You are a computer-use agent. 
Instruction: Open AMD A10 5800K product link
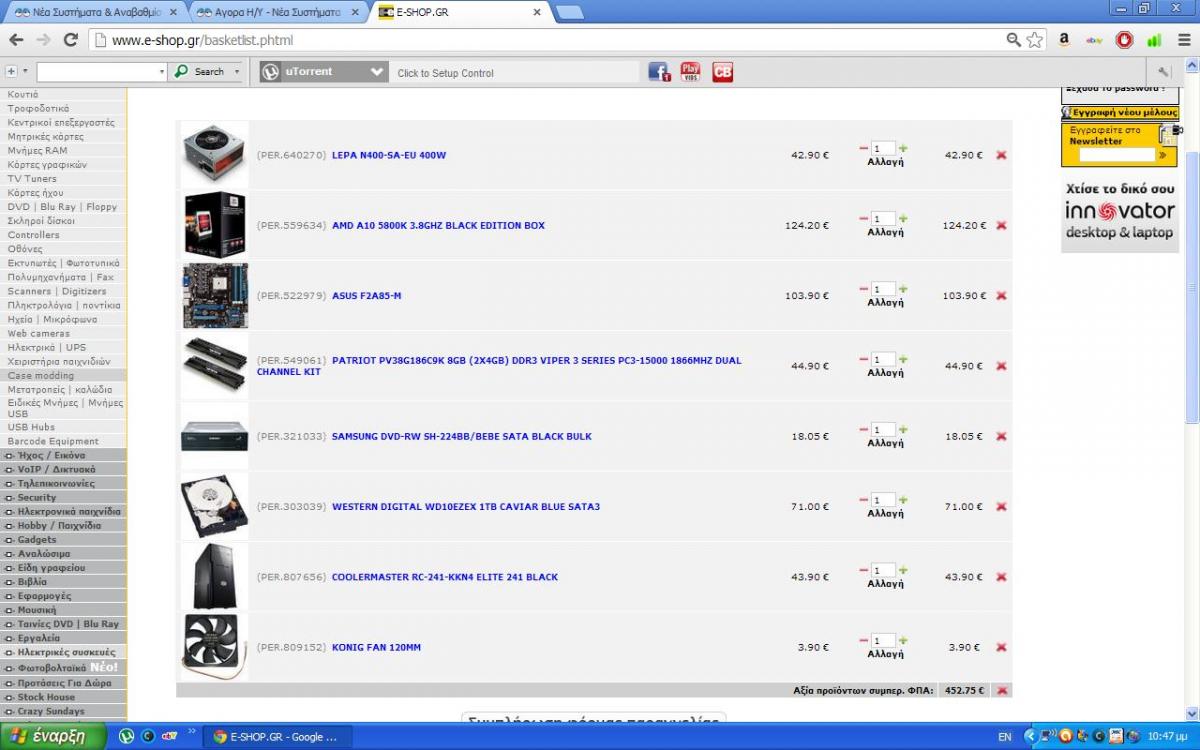[x=438, y=226]
